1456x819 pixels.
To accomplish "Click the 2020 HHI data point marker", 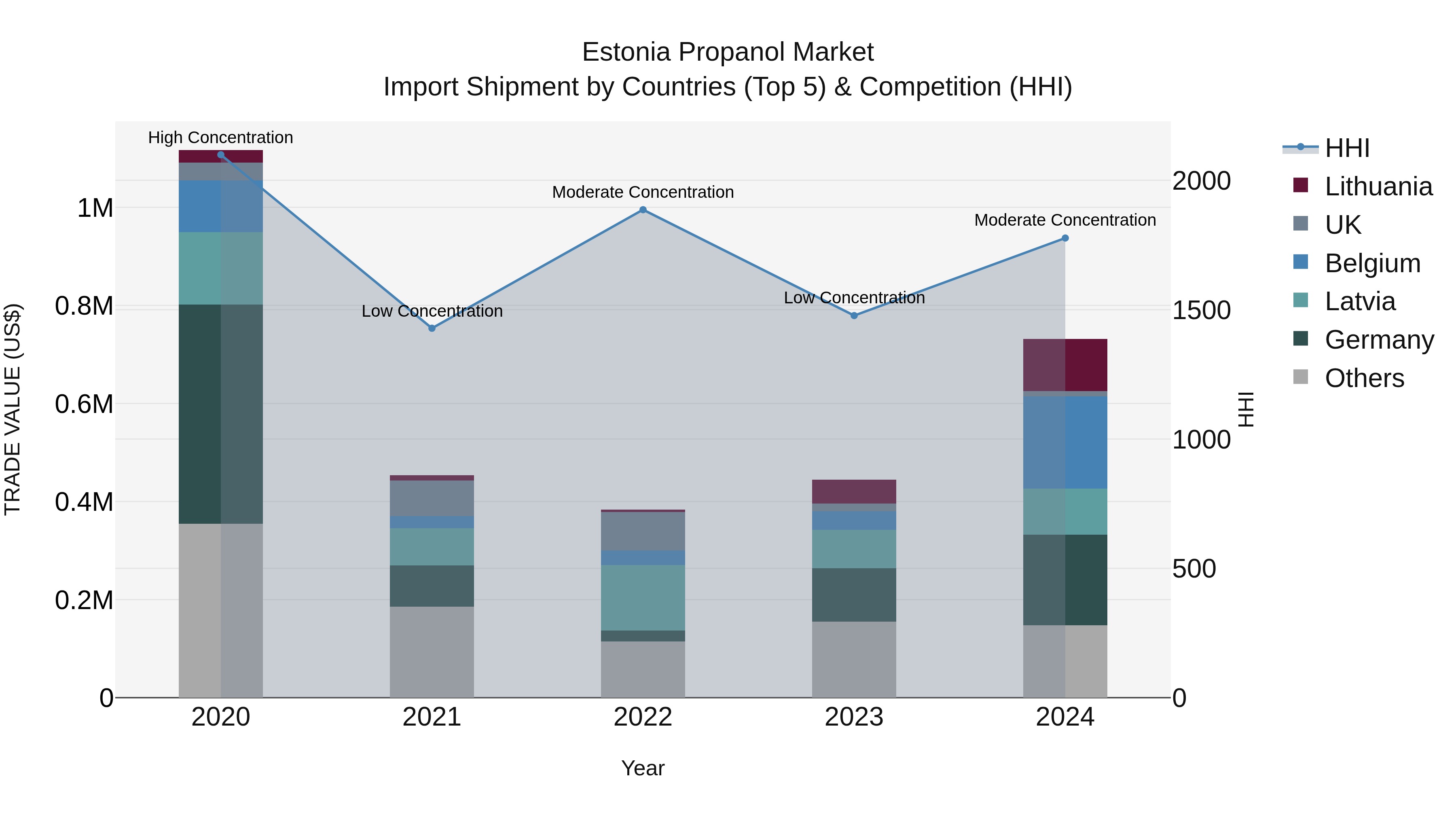I will tap(221, 155).
